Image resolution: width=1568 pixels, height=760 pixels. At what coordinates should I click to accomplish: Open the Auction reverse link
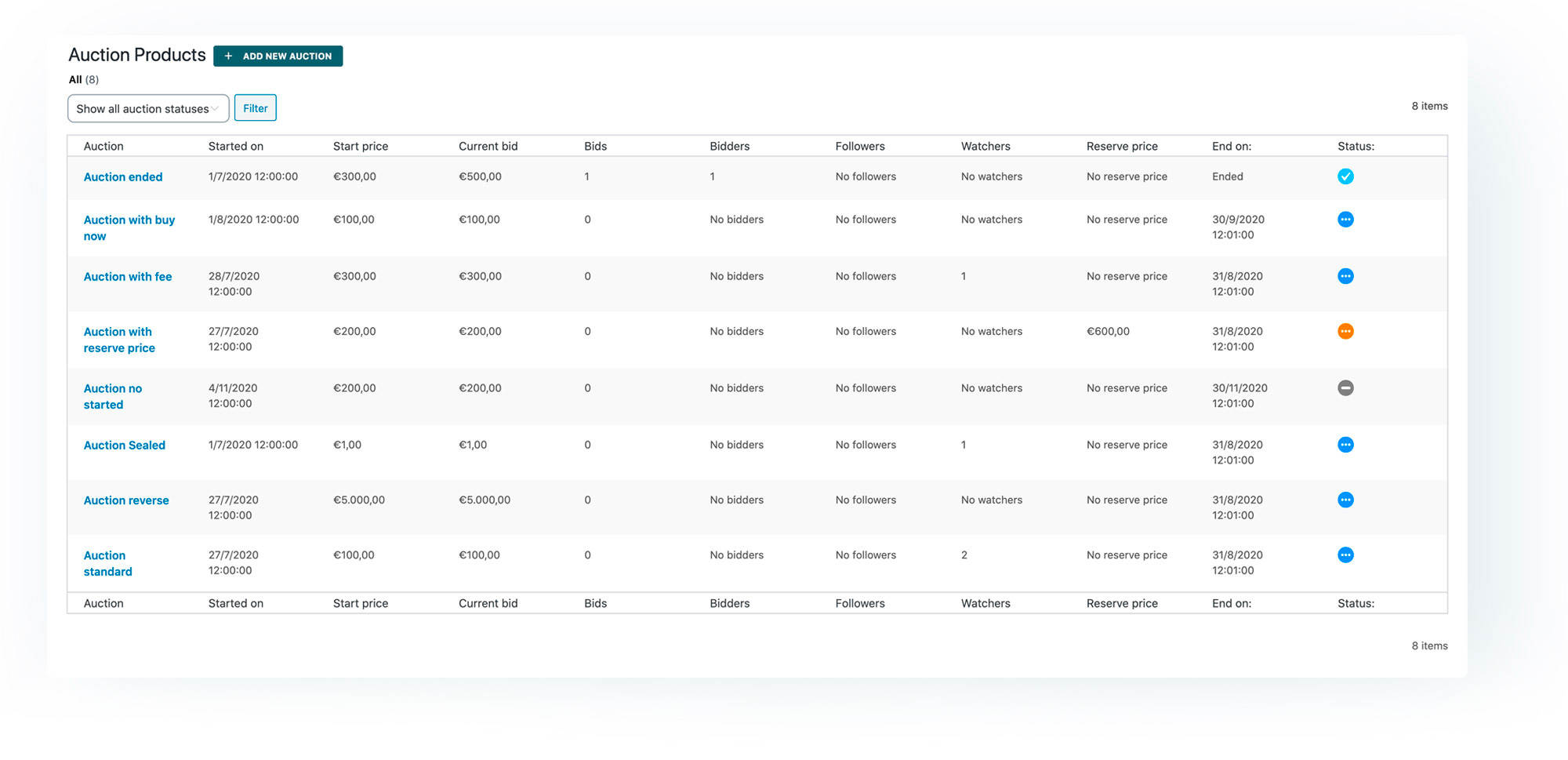coord(126,500)
